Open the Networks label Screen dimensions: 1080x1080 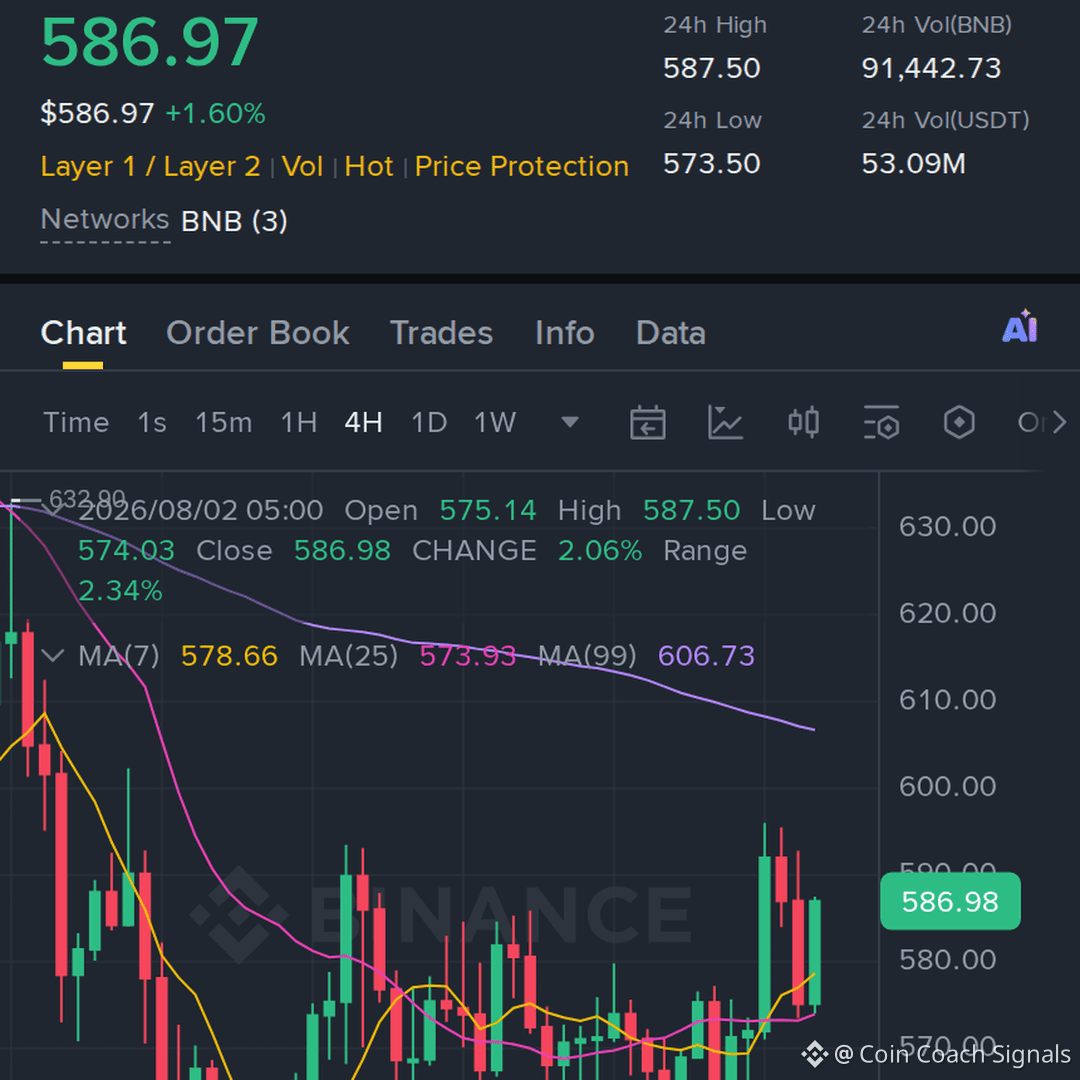(x=105, y=219)
